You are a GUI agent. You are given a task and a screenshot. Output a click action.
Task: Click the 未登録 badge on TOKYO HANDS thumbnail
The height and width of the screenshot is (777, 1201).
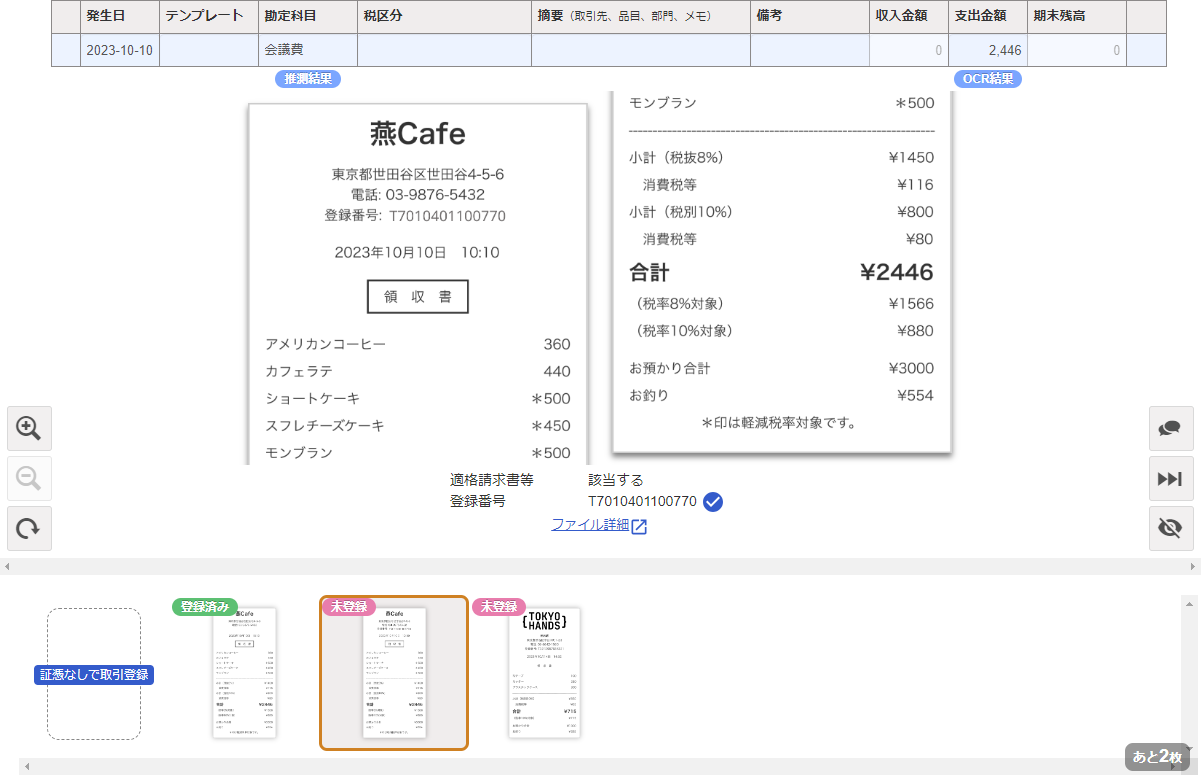(499, 607)
